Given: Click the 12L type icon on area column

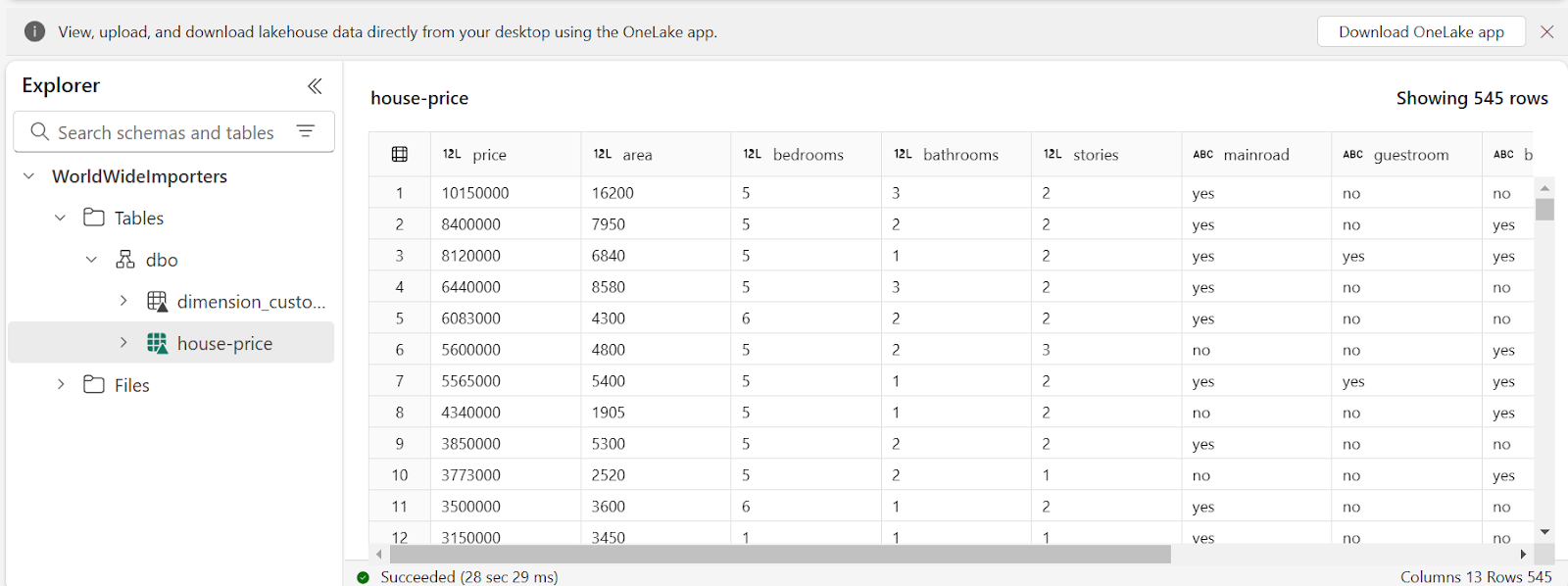Looking at the screenshot, I should [602, 154].
